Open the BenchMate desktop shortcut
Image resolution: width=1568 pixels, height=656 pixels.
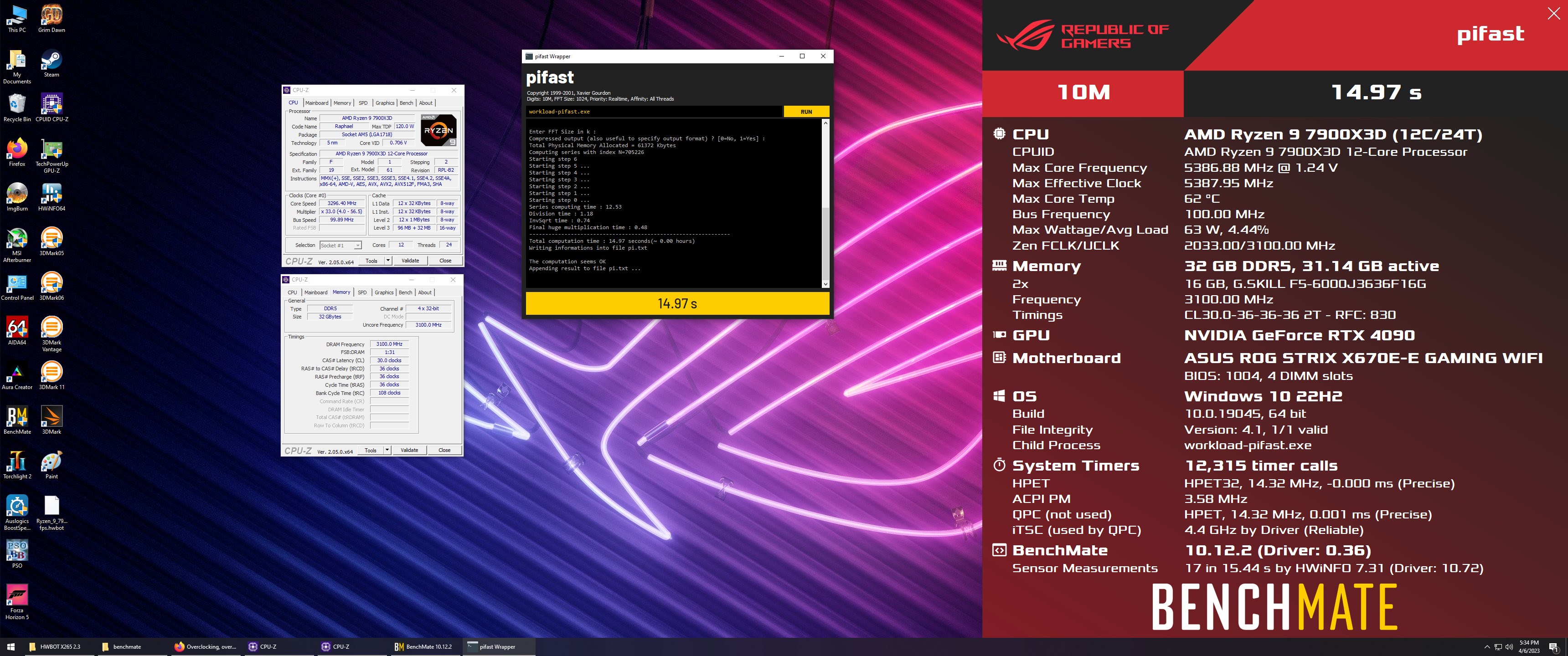17,420
